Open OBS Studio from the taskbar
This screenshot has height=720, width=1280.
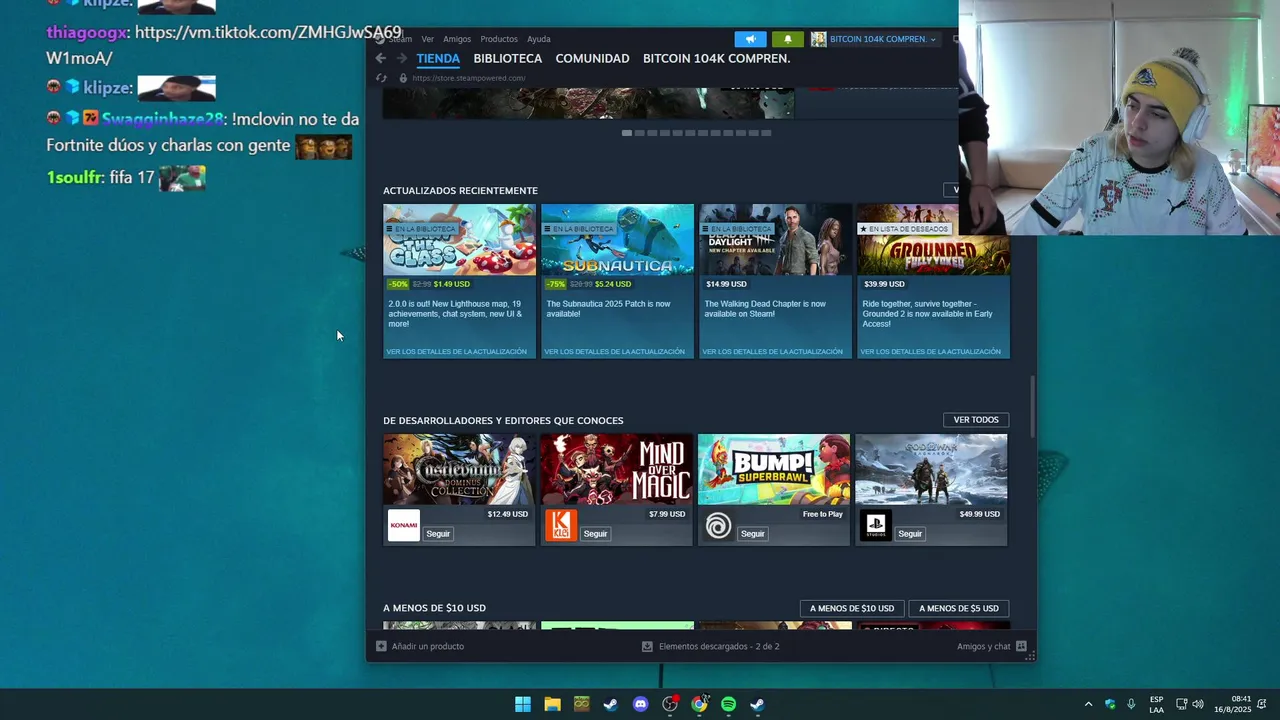point(669,704)
